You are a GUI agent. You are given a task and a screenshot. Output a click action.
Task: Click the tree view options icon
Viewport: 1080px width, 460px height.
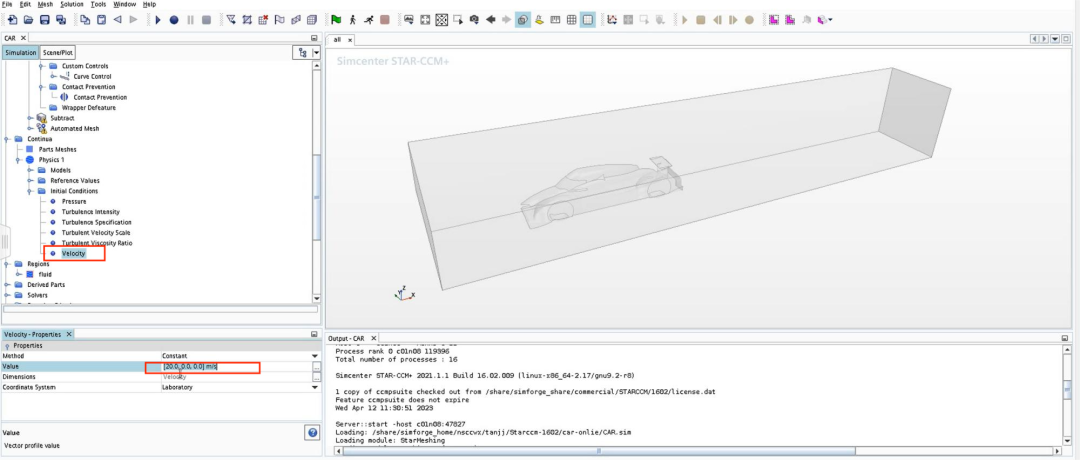point(302,52)
